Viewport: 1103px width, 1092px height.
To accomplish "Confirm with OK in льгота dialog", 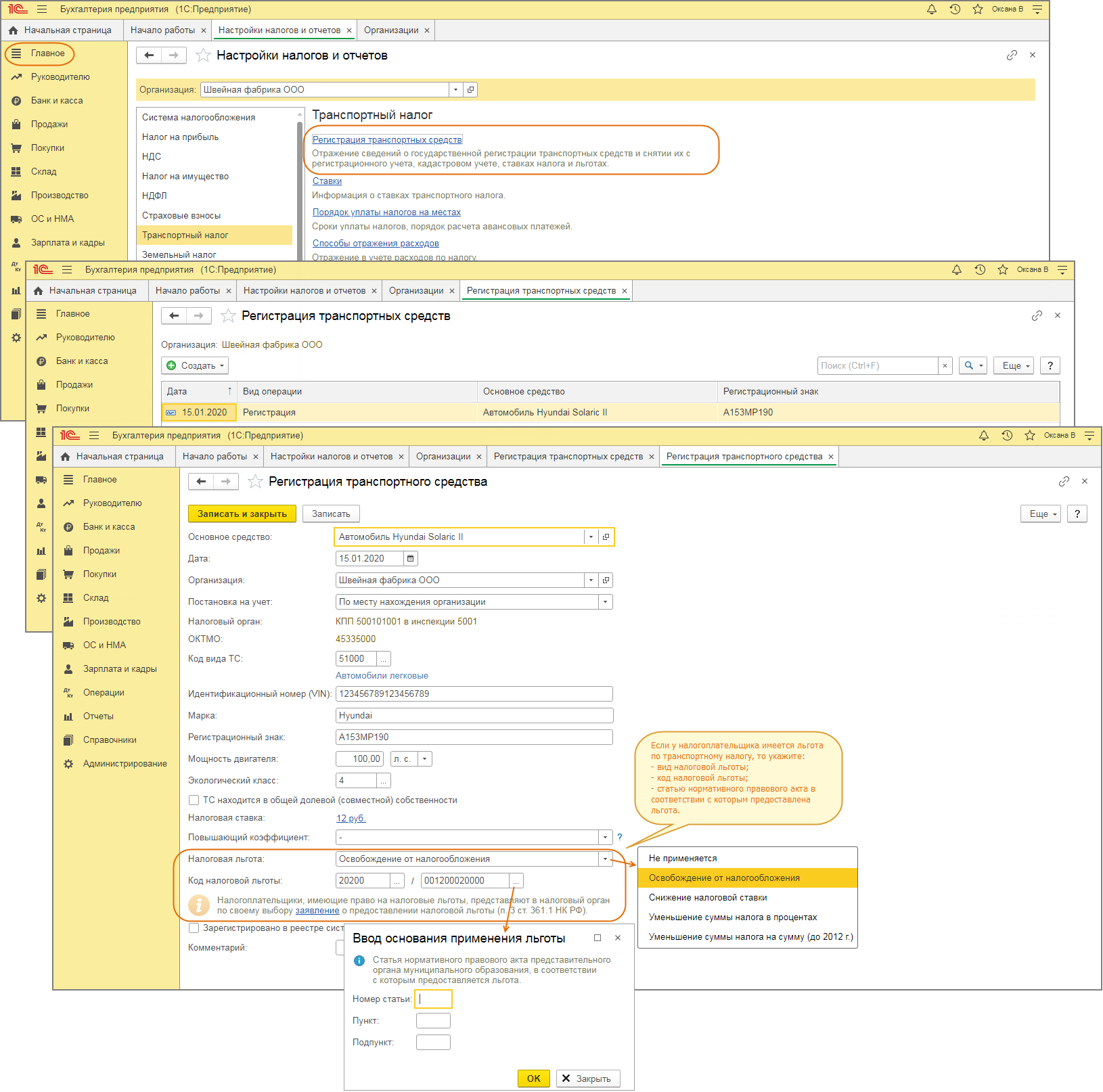I will tap(534, 1078).
